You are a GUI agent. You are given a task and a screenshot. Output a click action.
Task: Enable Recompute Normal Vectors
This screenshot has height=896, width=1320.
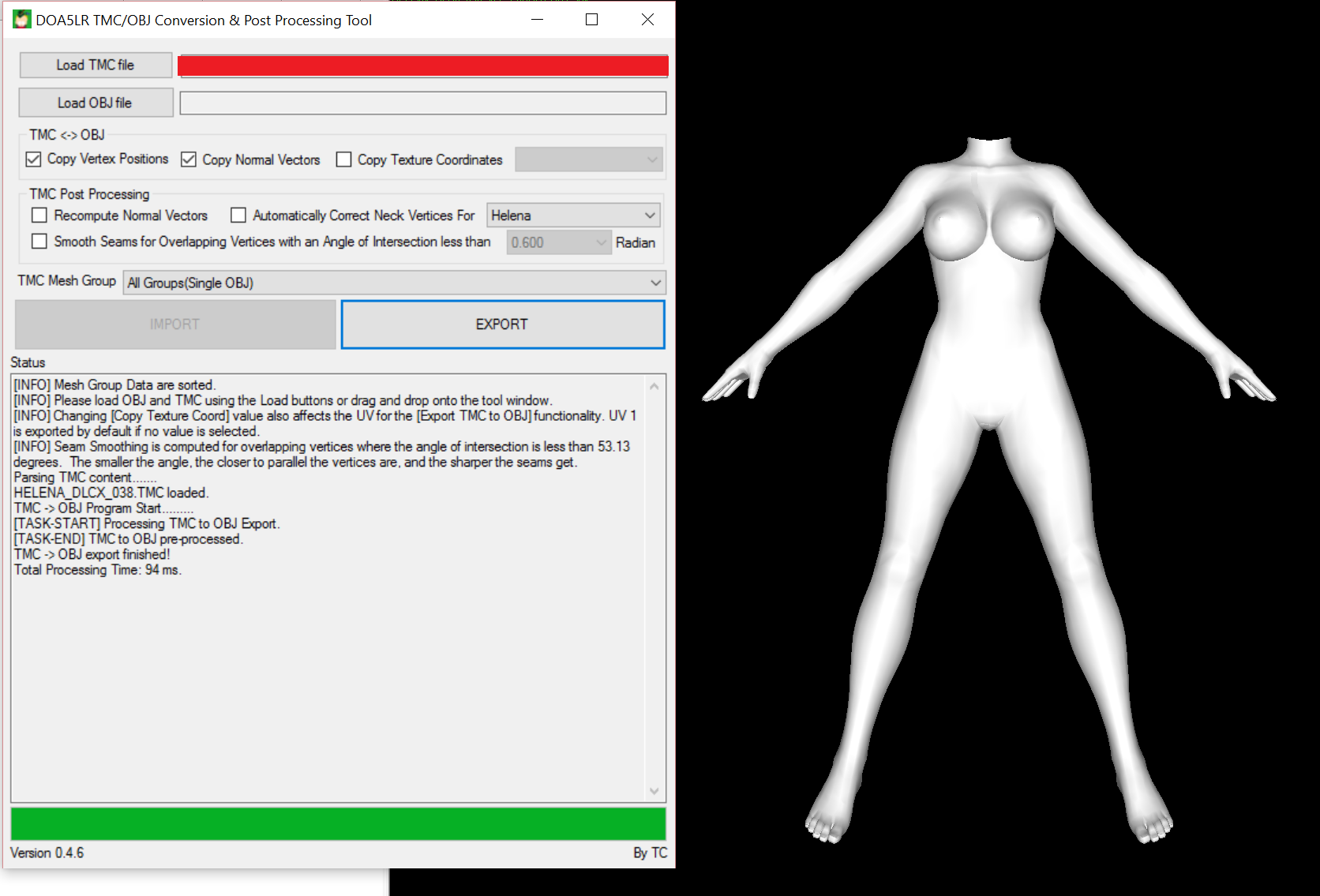(x=39, y=216)
